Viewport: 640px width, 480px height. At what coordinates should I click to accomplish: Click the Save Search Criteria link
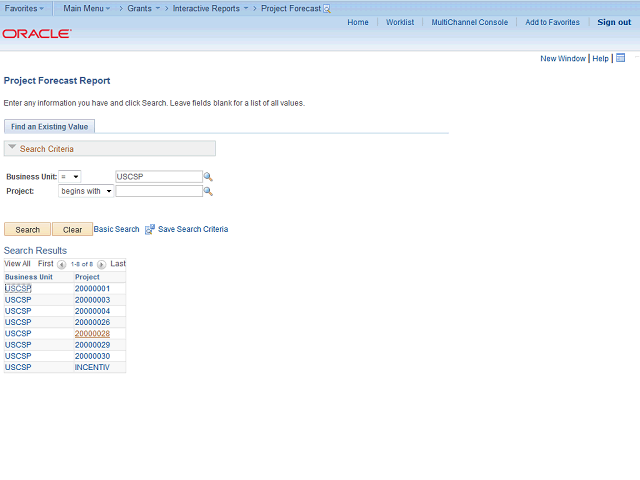193,229
